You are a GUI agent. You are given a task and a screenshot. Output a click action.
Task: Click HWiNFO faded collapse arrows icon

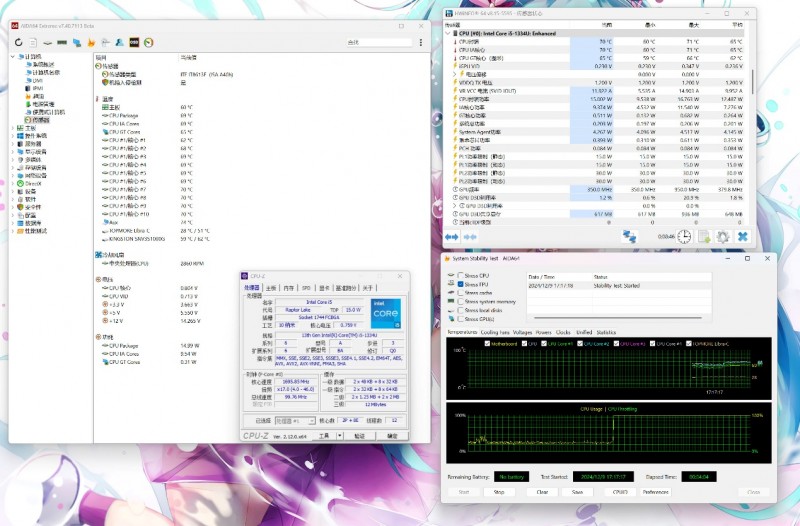click(x=470, y=237)
